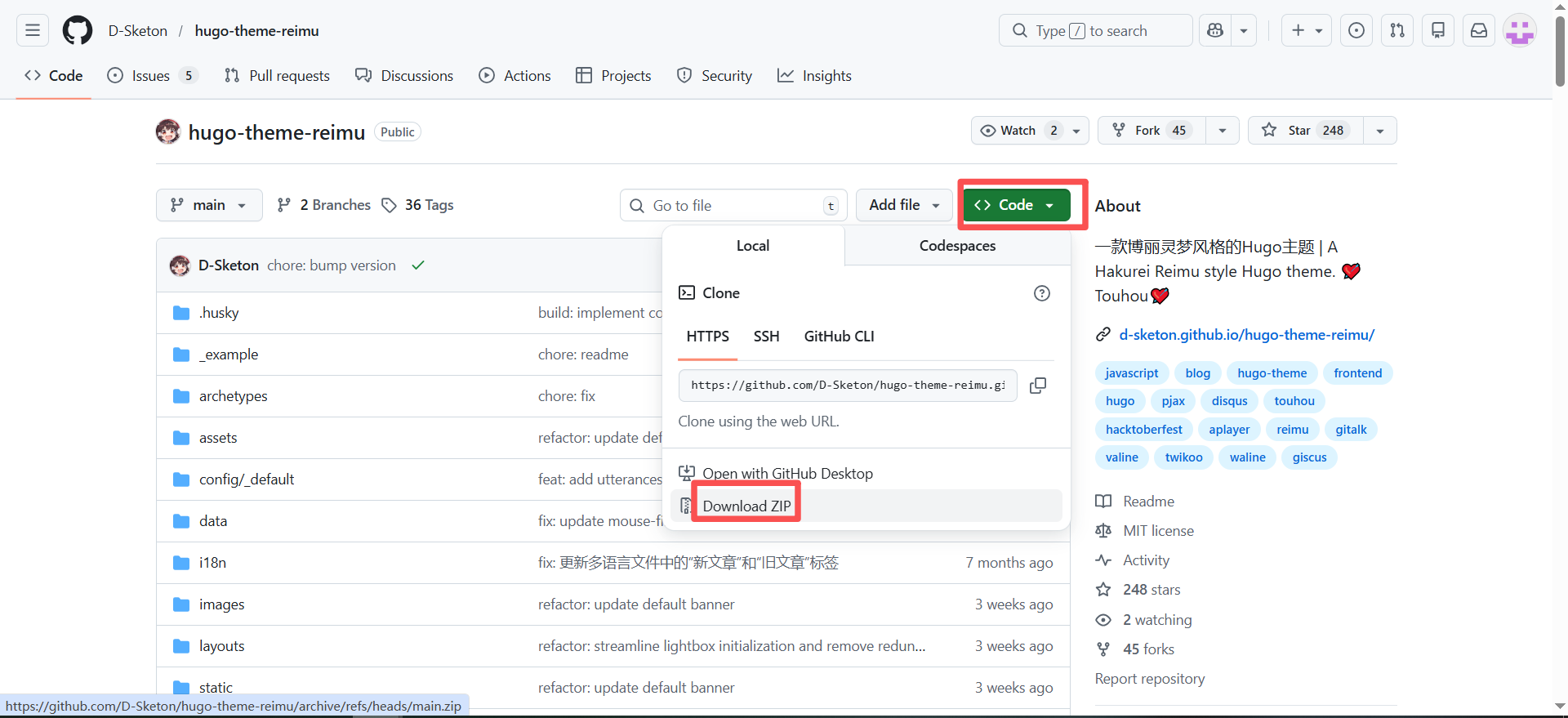Click Download ZIP
This screenshot has width=1568, height=718.
click(866, 506)
